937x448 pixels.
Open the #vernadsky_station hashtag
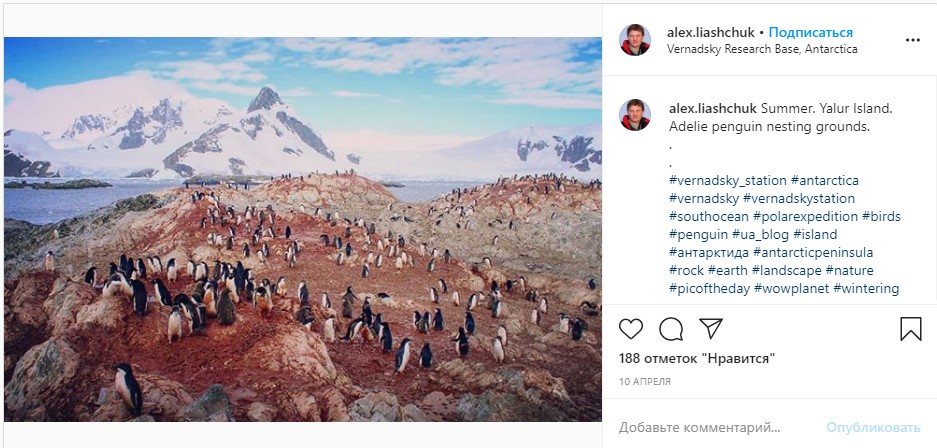pyautogui.click(x=727, y=180)
